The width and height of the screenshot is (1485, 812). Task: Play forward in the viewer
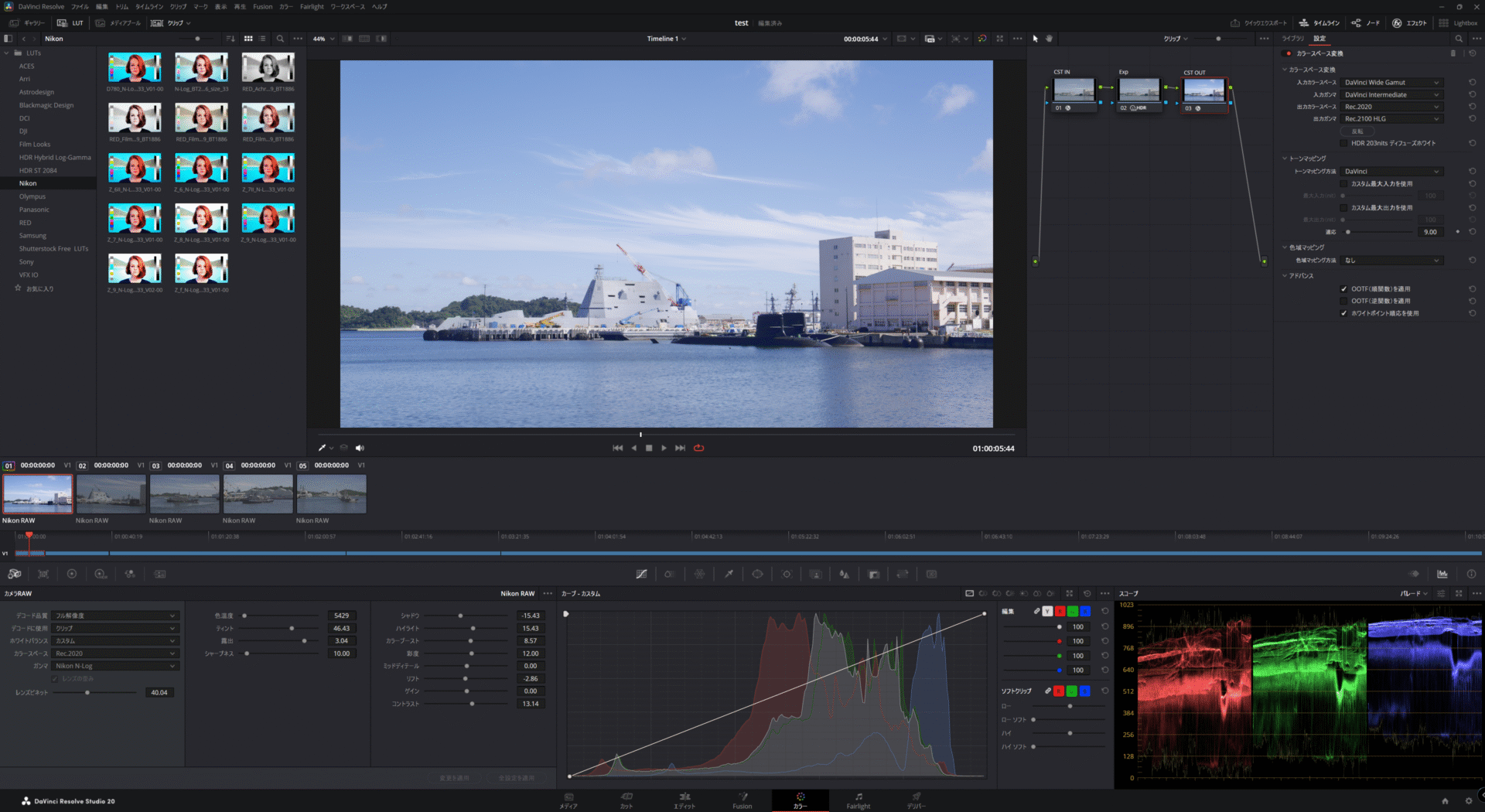(x=664, y=448)
